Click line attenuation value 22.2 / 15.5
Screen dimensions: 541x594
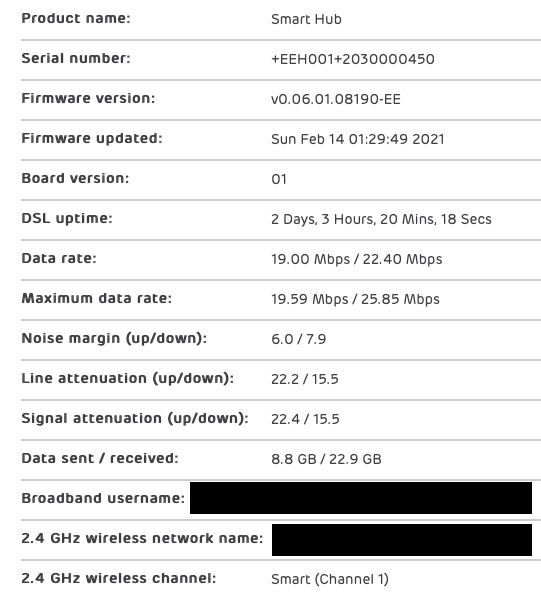(305, 379)
